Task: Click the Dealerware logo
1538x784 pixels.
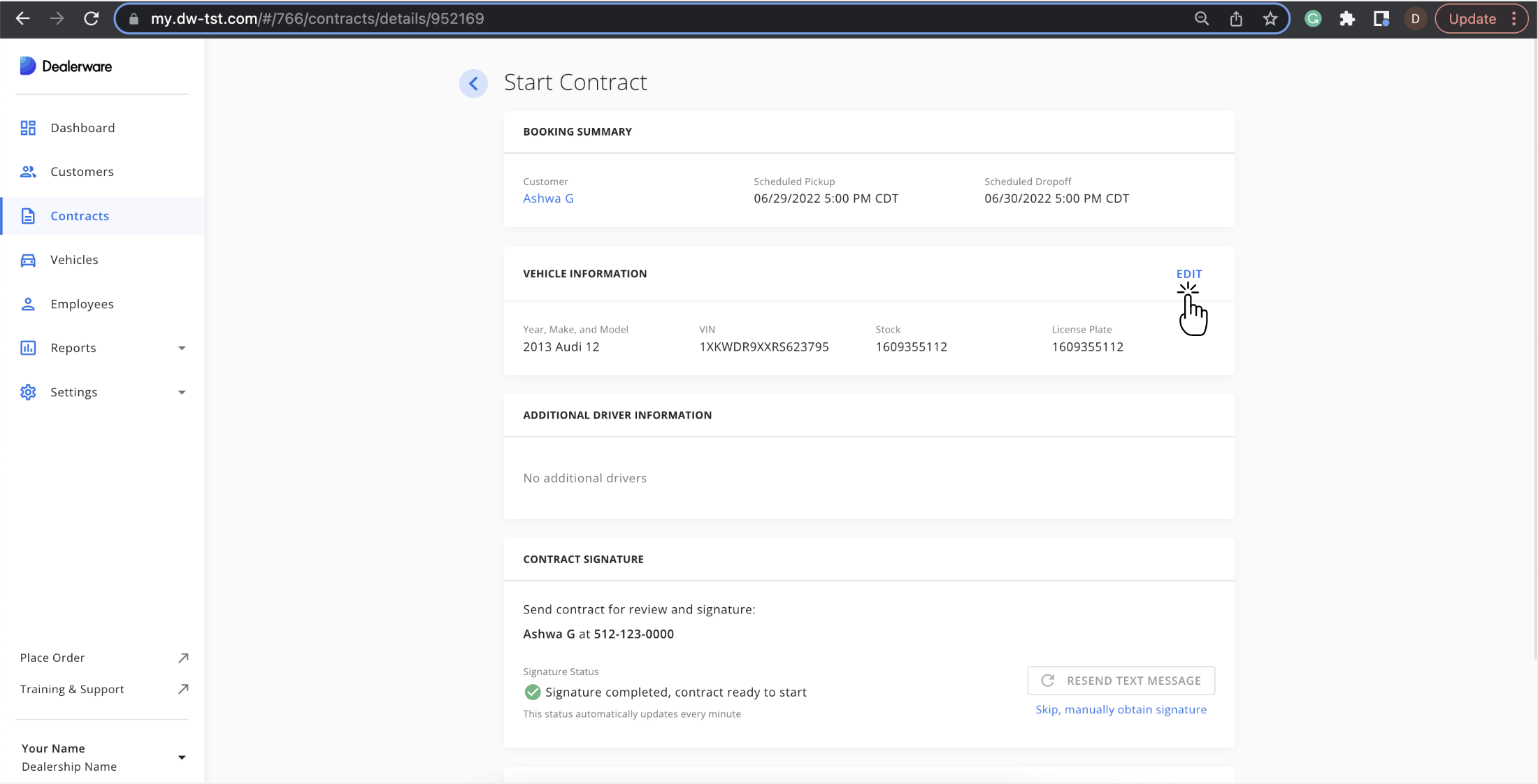Action: click(x=66, y=66)
